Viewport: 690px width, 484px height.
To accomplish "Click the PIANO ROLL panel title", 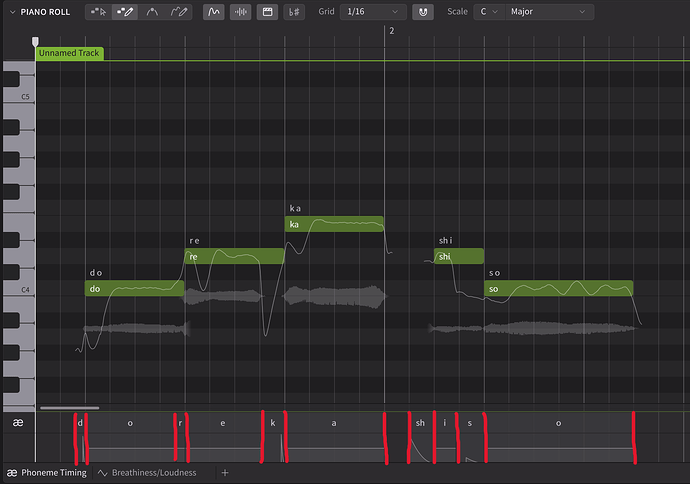I will click(x=45, y=12).
